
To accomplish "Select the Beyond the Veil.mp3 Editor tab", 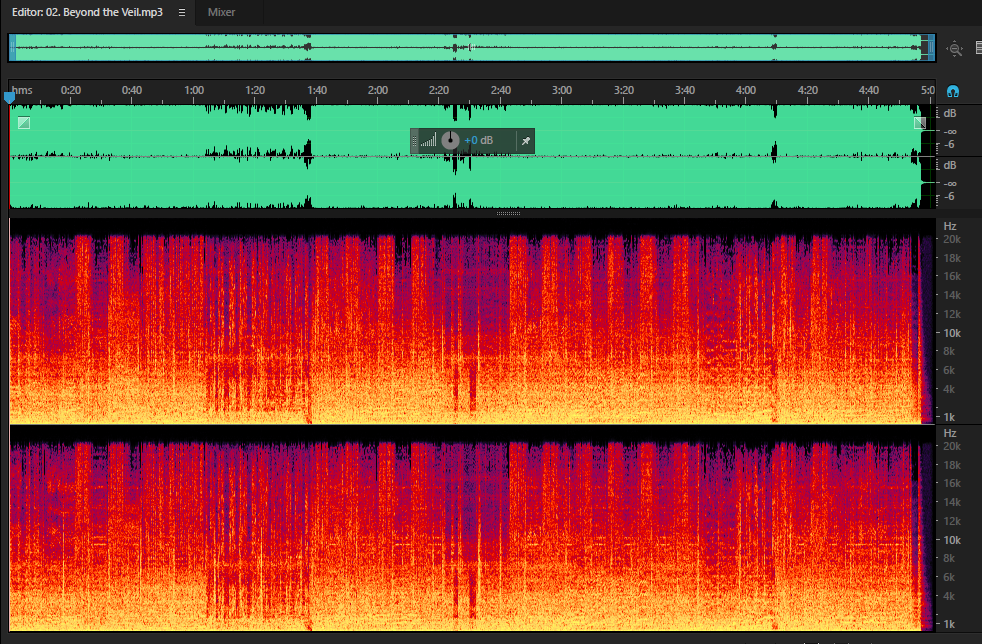I will point(87,12).
